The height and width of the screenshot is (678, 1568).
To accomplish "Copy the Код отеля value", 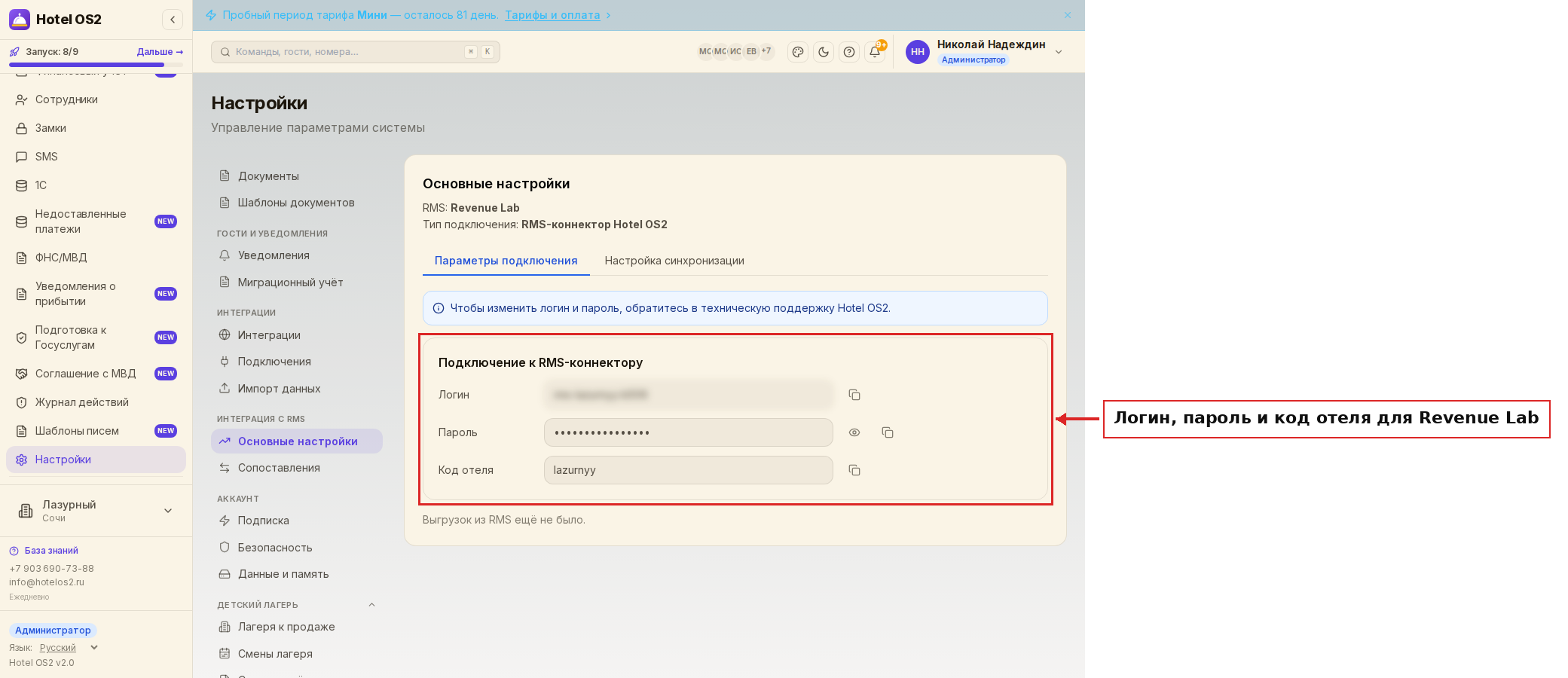I will pyautogui.click(x=854, y=470).
